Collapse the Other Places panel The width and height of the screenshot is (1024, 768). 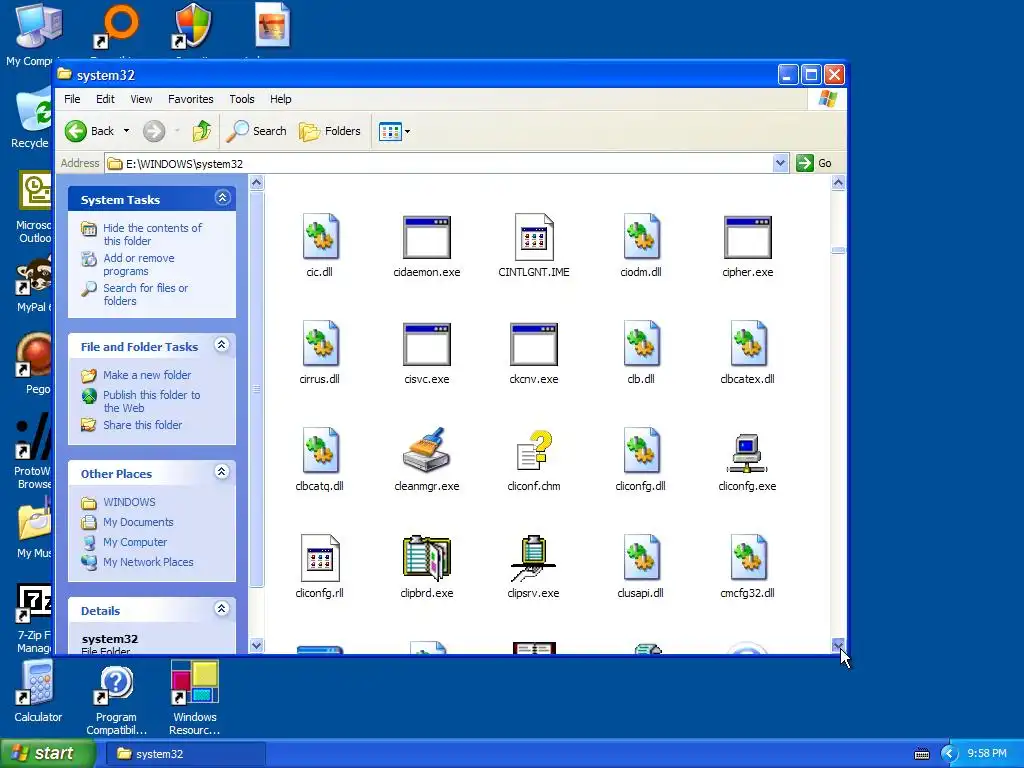[222, 472]
